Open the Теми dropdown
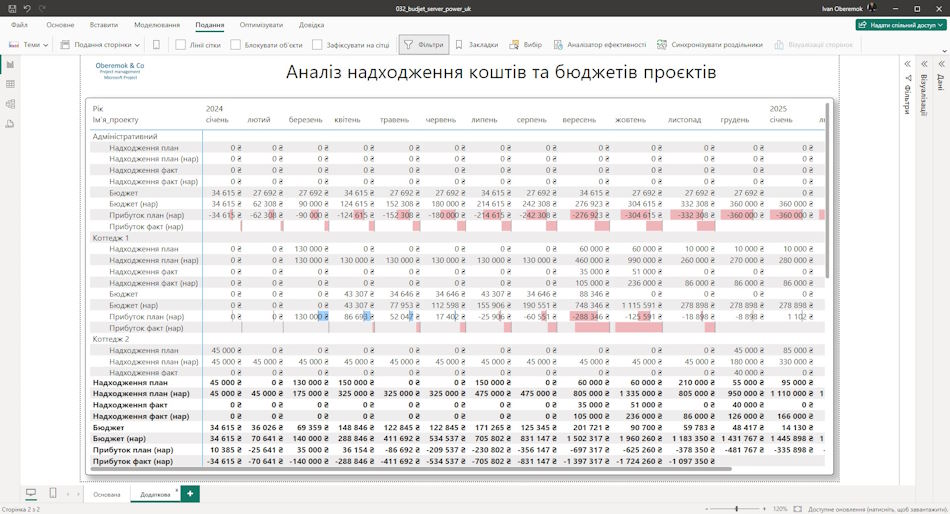 tap(28, 45)
